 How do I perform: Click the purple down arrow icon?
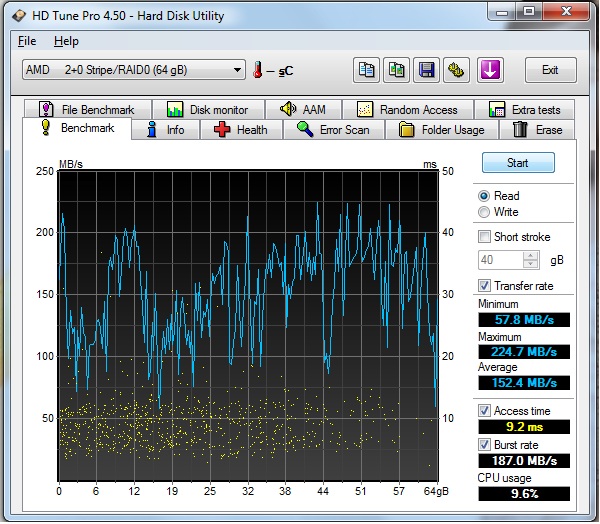click(x=491, y=70)
